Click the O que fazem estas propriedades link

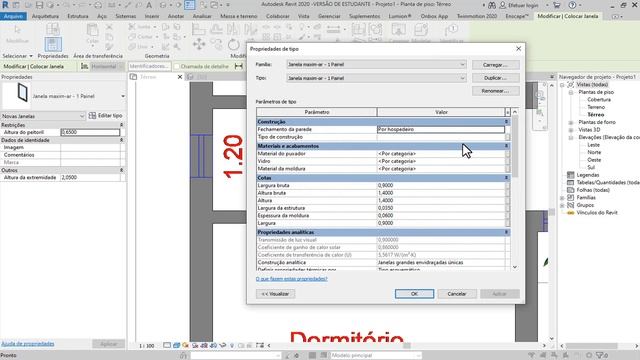click(292, 279)
